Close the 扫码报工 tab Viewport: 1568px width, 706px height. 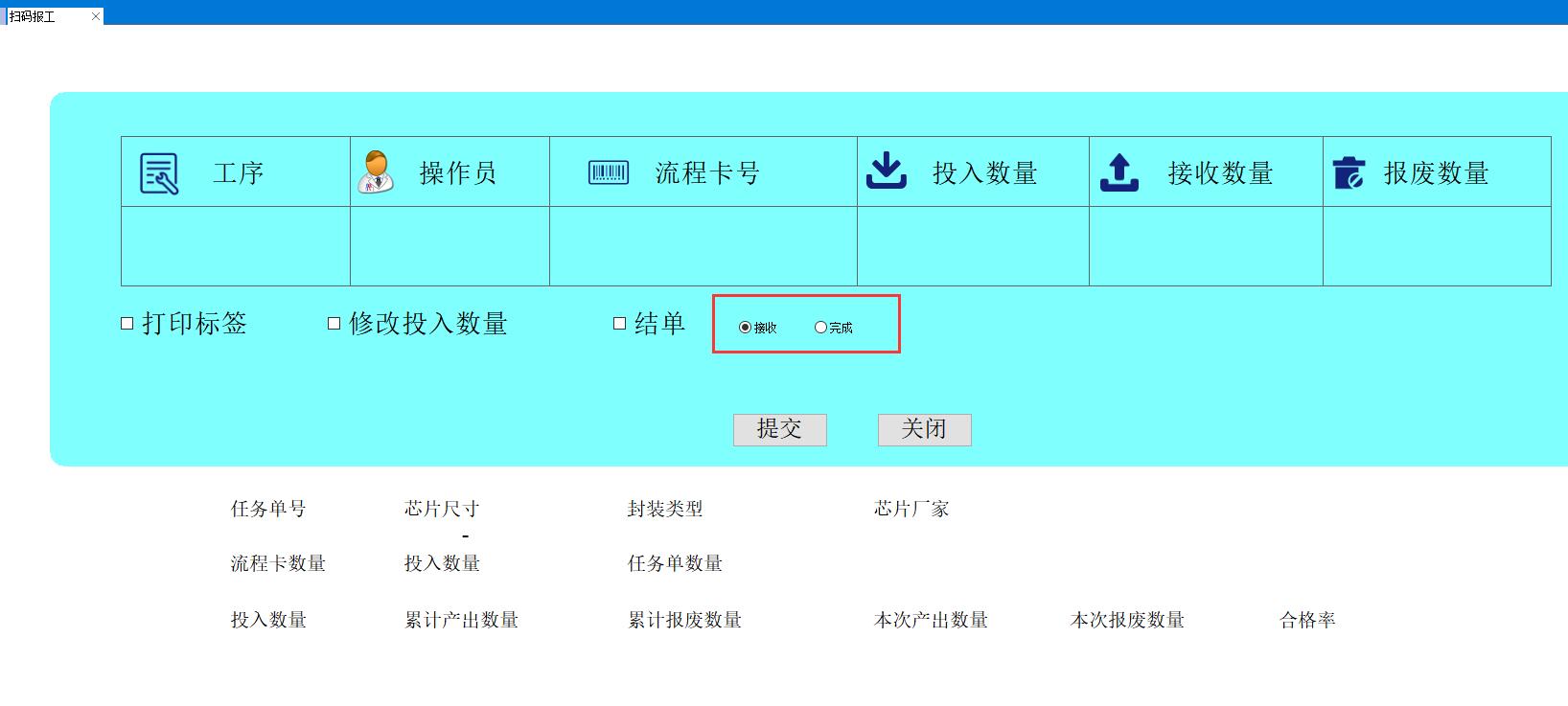pos(96,16)
